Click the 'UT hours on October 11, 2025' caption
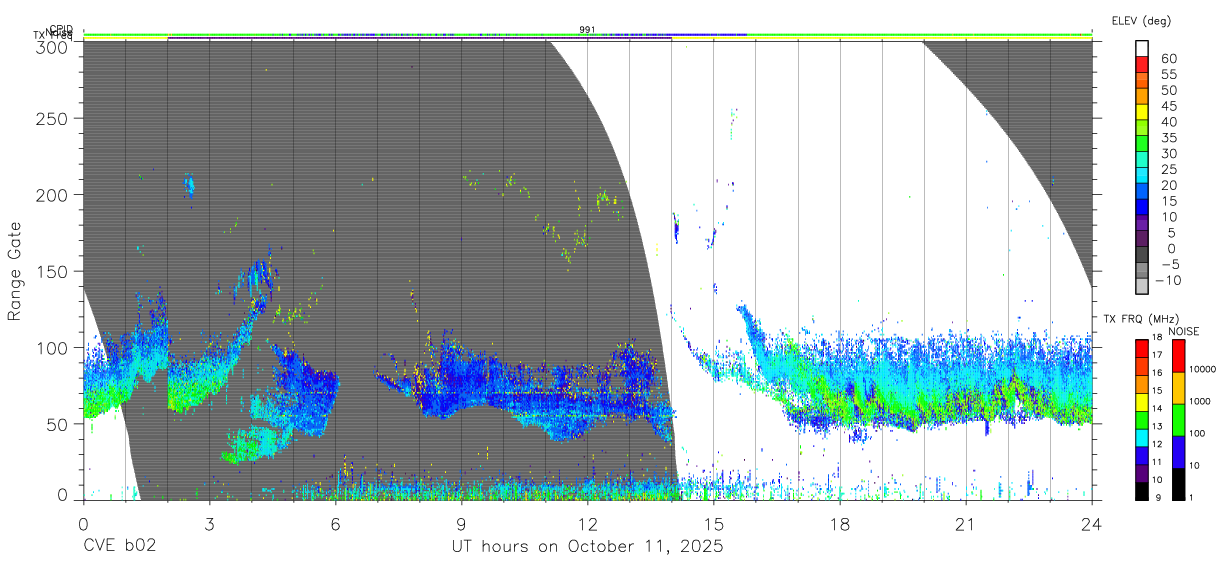This screenshot has height=567, width=1228. 586,547
